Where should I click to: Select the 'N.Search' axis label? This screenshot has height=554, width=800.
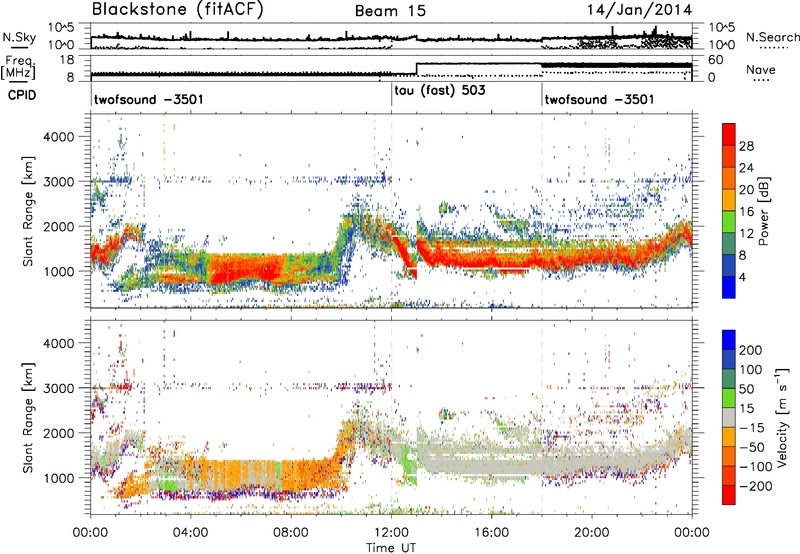[773, 37]
